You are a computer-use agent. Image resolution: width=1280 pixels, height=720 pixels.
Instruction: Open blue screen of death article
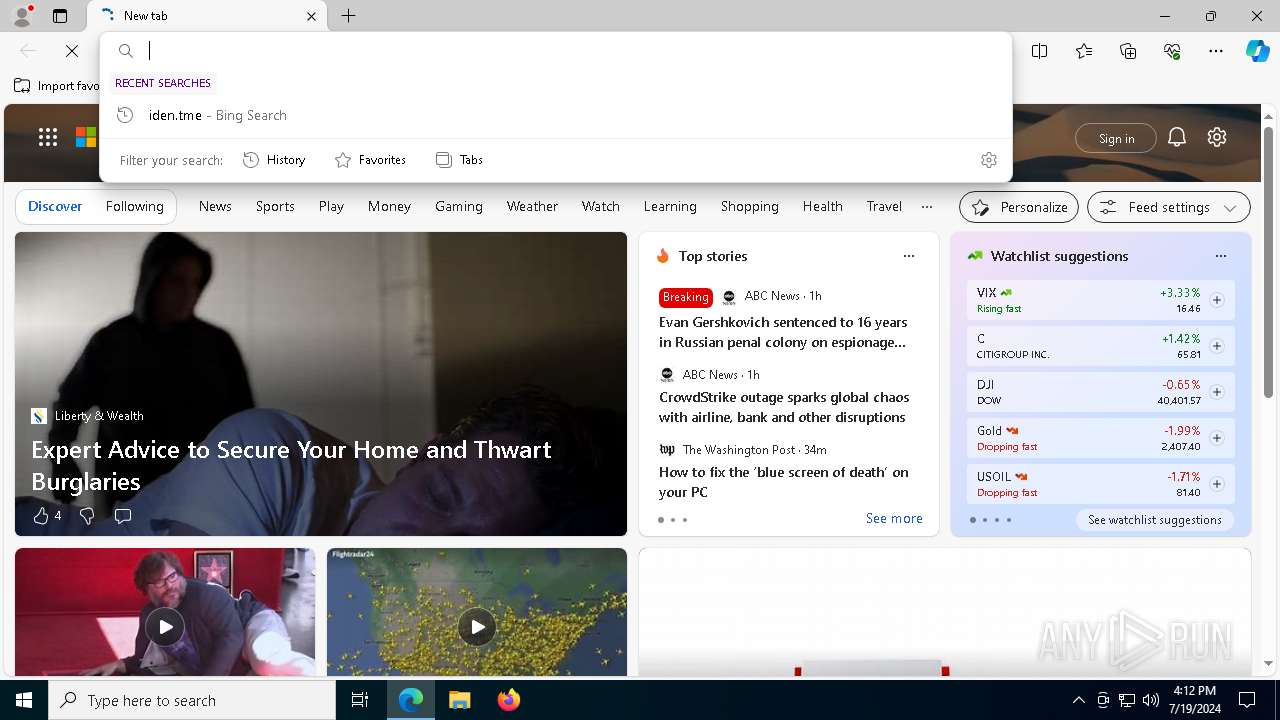[x=784, y=482]
